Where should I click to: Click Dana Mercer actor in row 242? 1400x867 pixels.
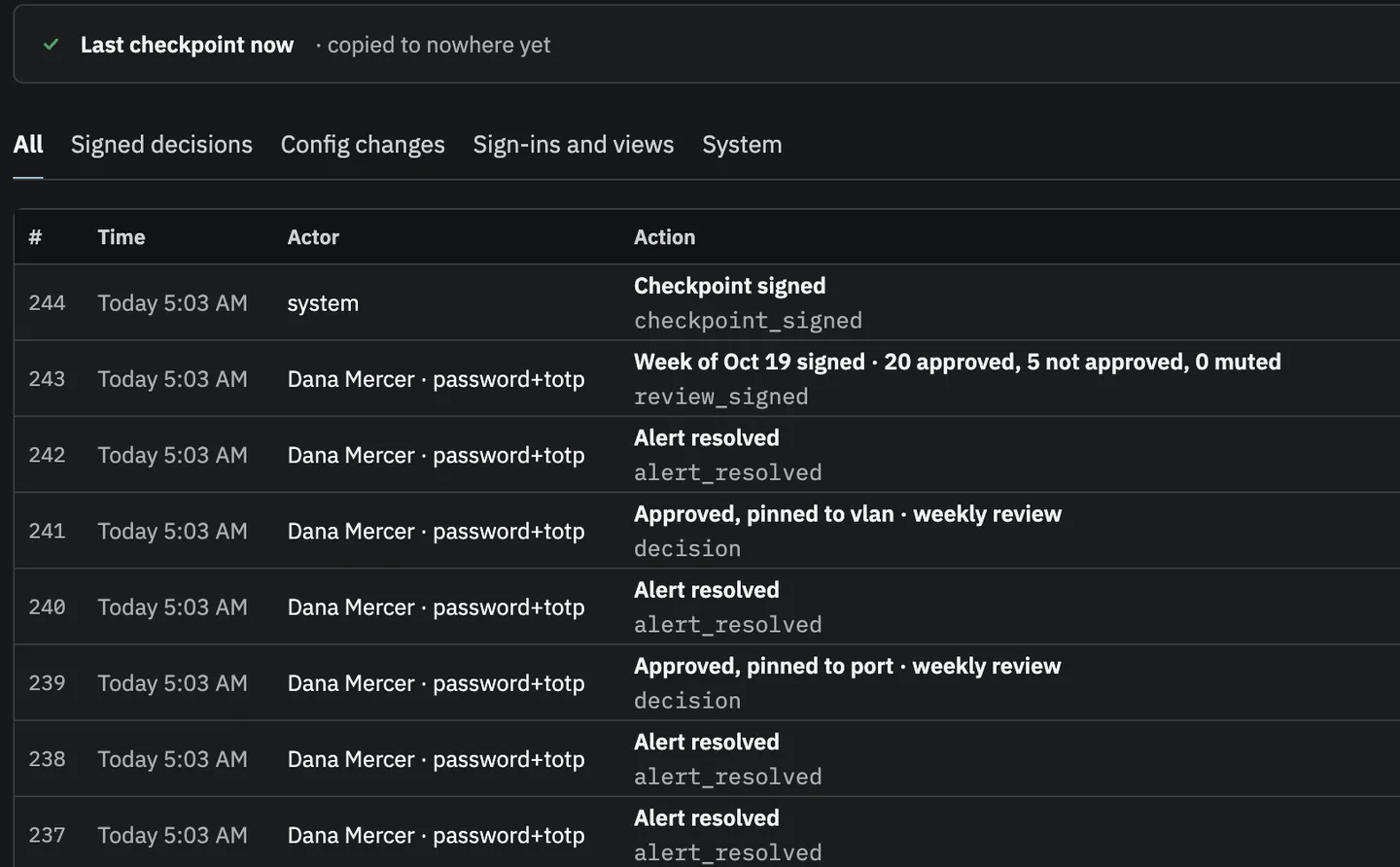point(436,455)
